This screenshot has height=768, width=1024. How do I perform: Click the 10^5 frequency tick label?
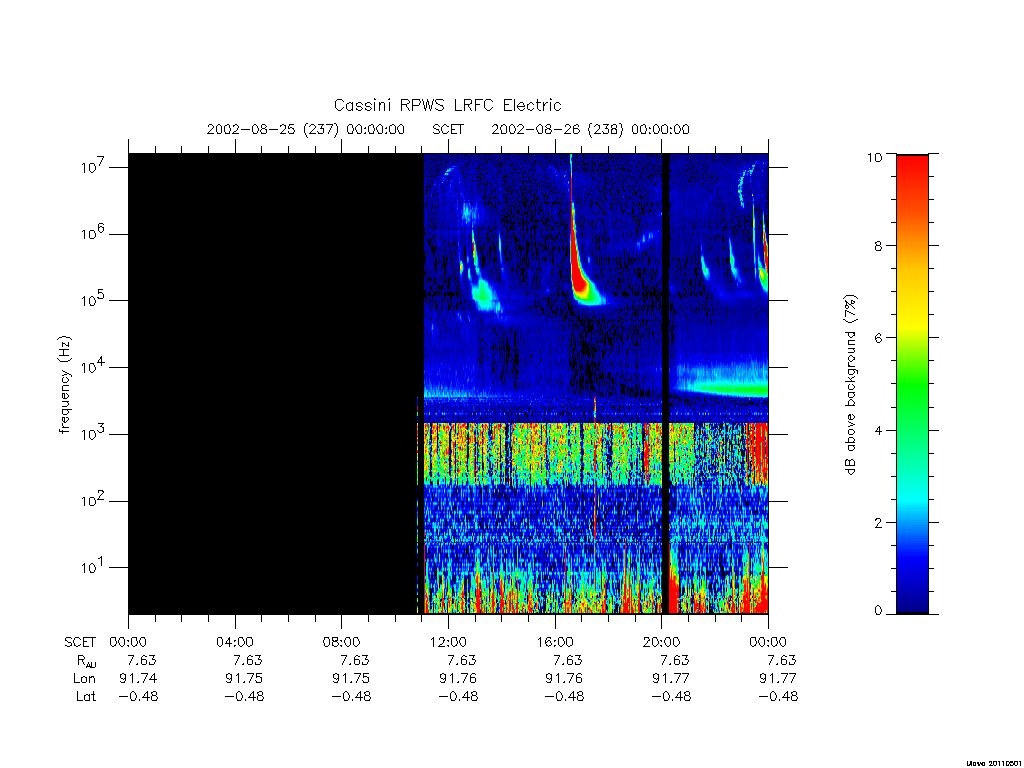click(94, 300)
